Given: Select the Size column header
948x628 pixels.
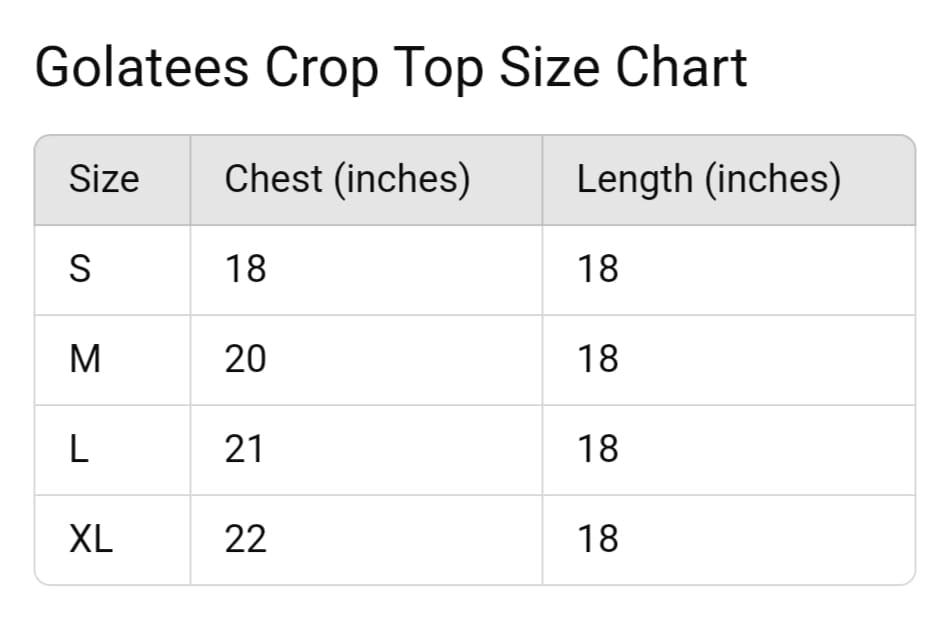Looking at the screenshot, I should [x=104, y=180].
